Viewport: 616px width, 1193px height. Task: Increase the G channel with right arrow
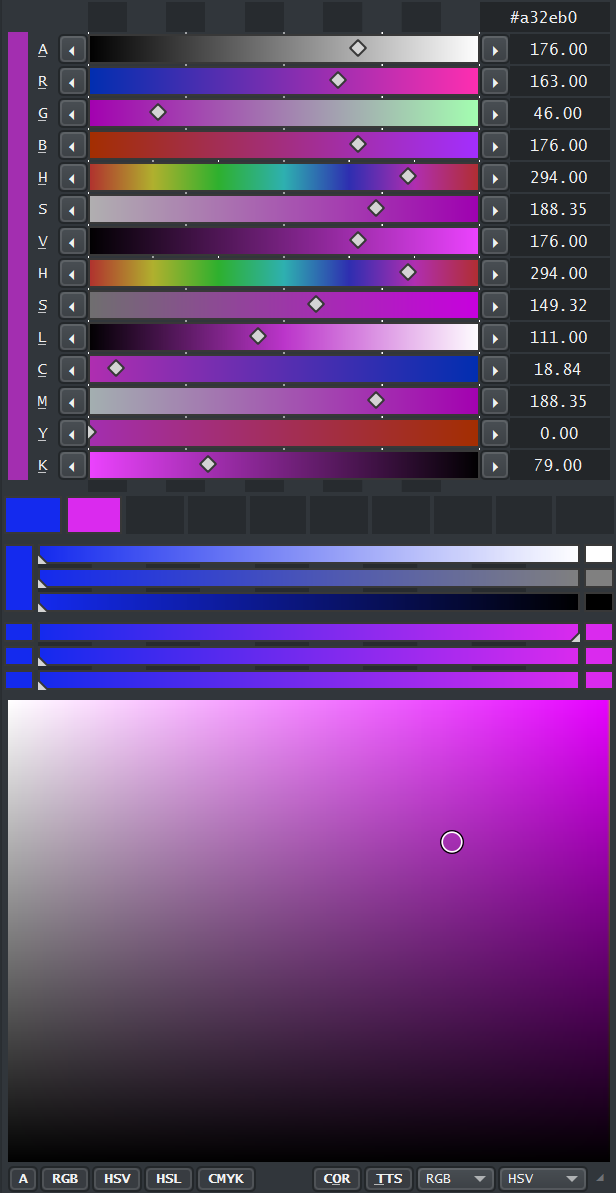(495, 113)
